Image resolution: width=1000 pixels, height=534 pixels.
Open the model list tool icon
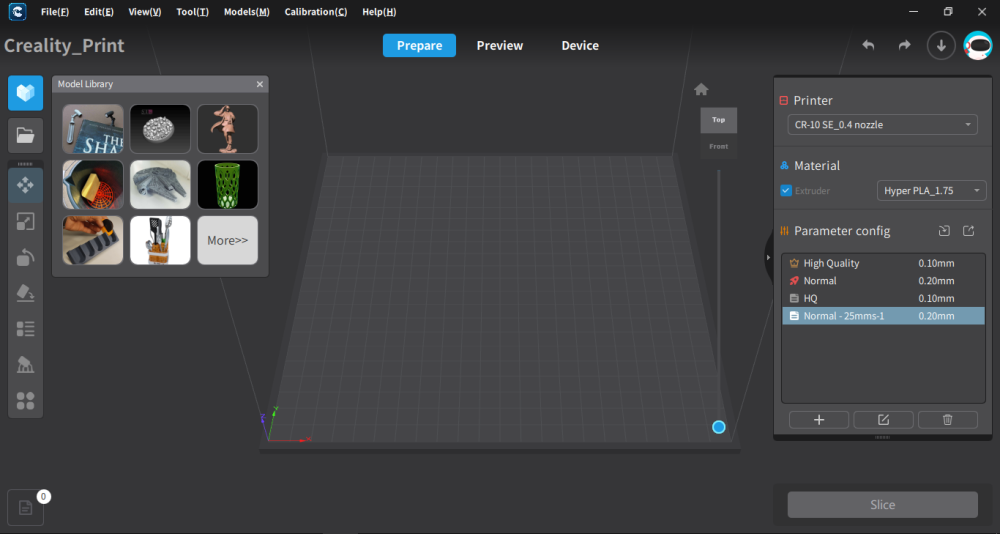(26, 329)
